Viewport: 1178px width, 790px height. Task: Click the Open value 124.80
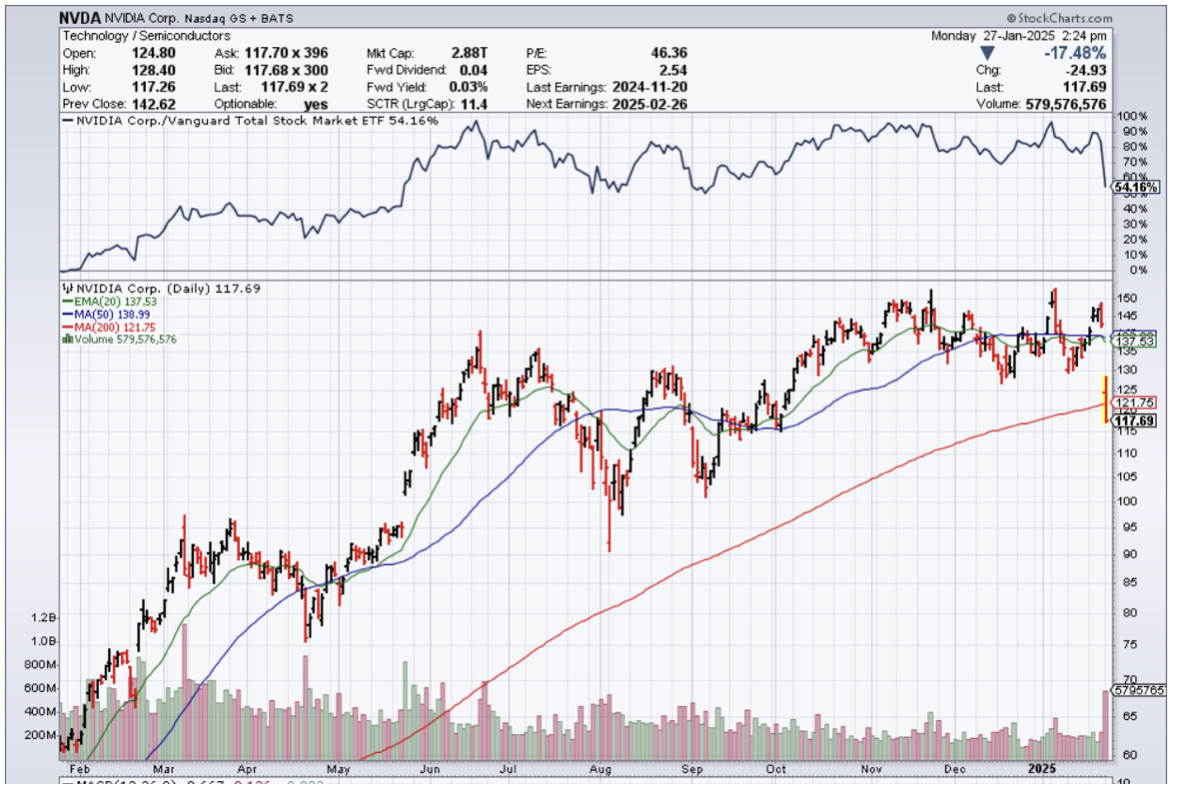point(153,53)
